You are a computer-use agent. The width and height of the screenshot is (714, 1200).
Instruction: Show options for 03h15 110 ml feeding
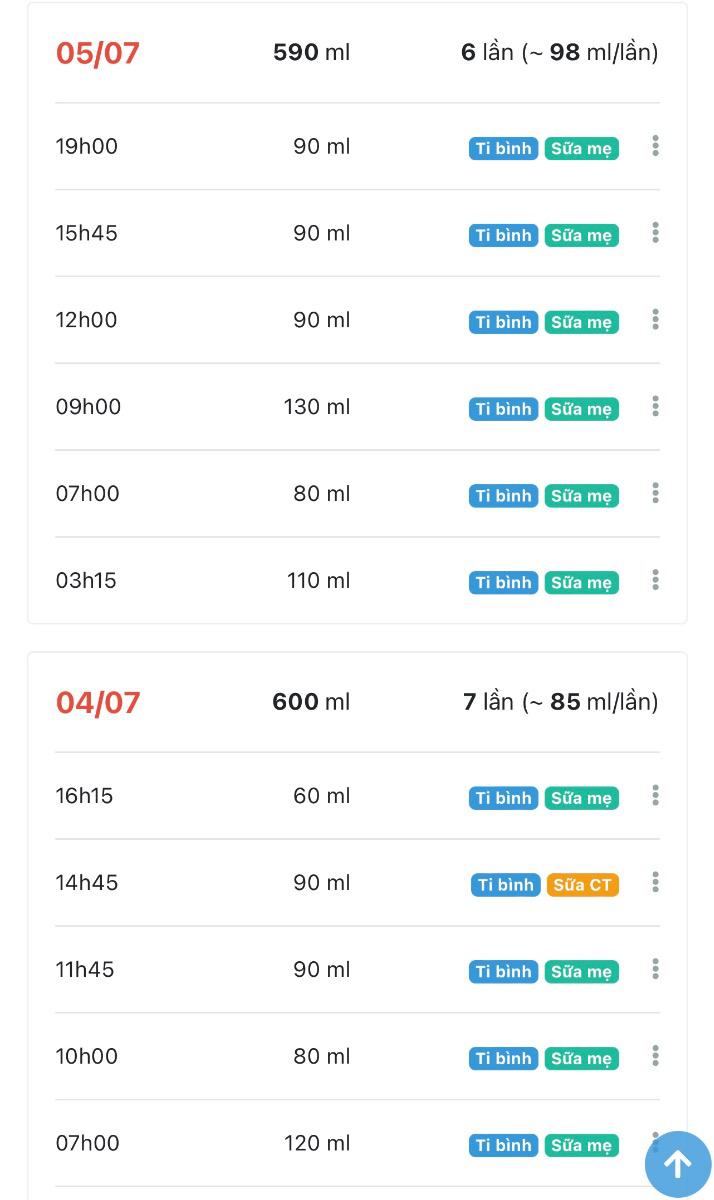click(655, 580)
